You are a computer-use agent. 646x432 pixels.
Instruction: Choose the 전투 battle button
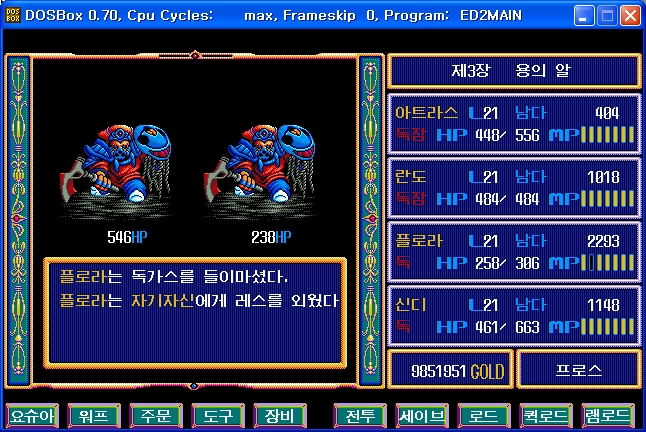tap(360, 416)
